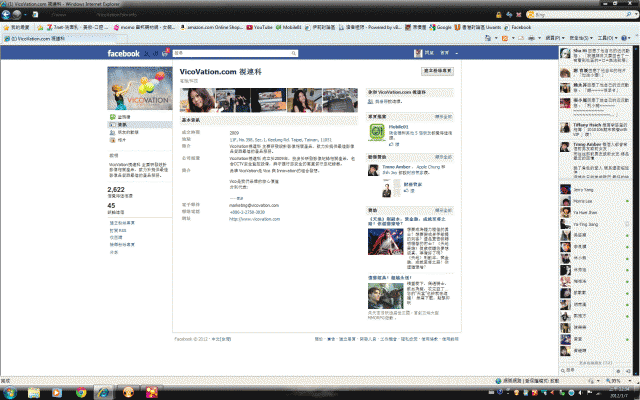Screen dimensions: 640x400
Task: Open the green Mobile01 page icon
Action: pos(377,132)
